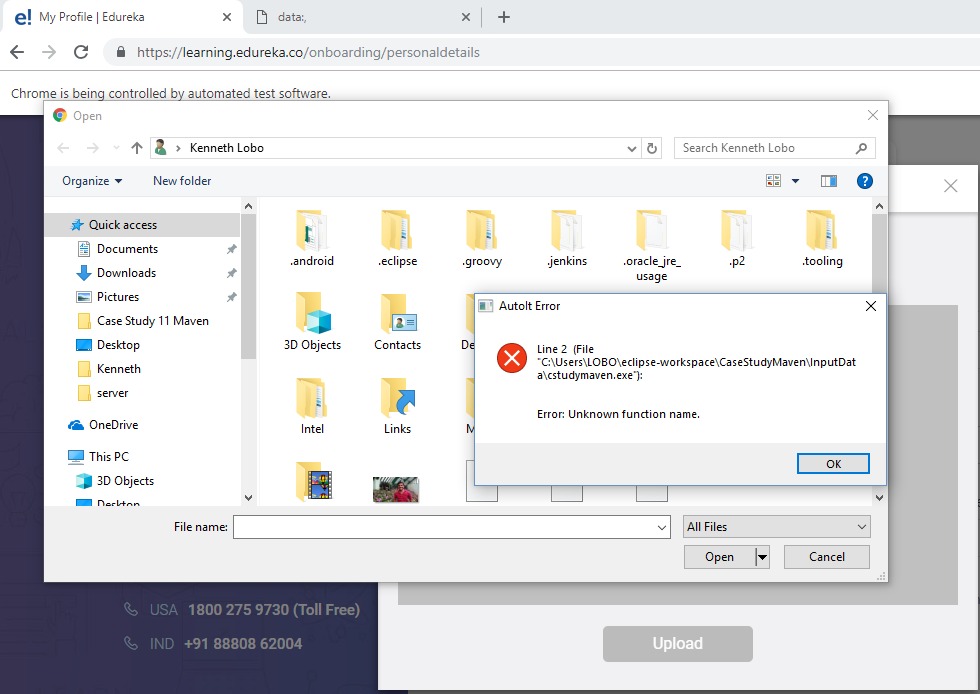Click the File name input field
This screenshot has width=980, height=694.
click(444, 527)
